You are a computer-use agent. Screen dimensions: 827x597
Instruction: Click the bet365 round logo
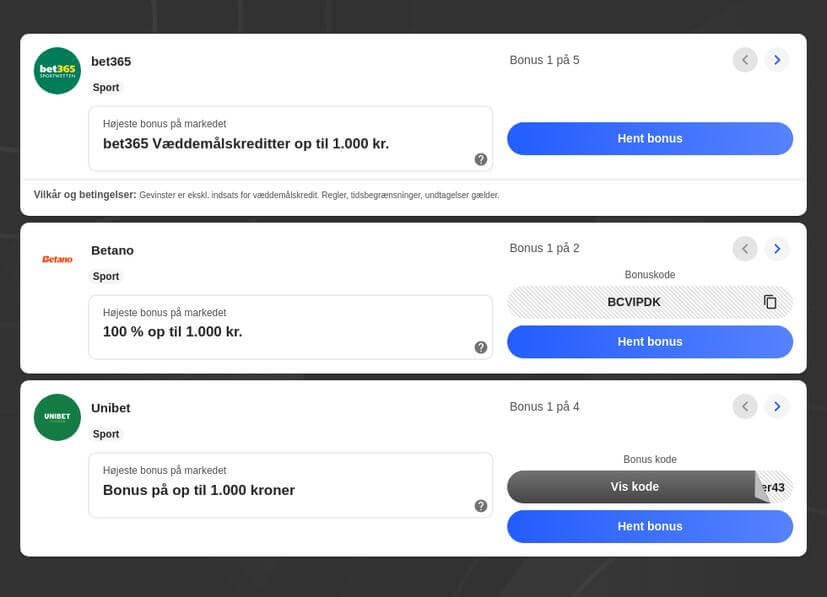point(57,71)
